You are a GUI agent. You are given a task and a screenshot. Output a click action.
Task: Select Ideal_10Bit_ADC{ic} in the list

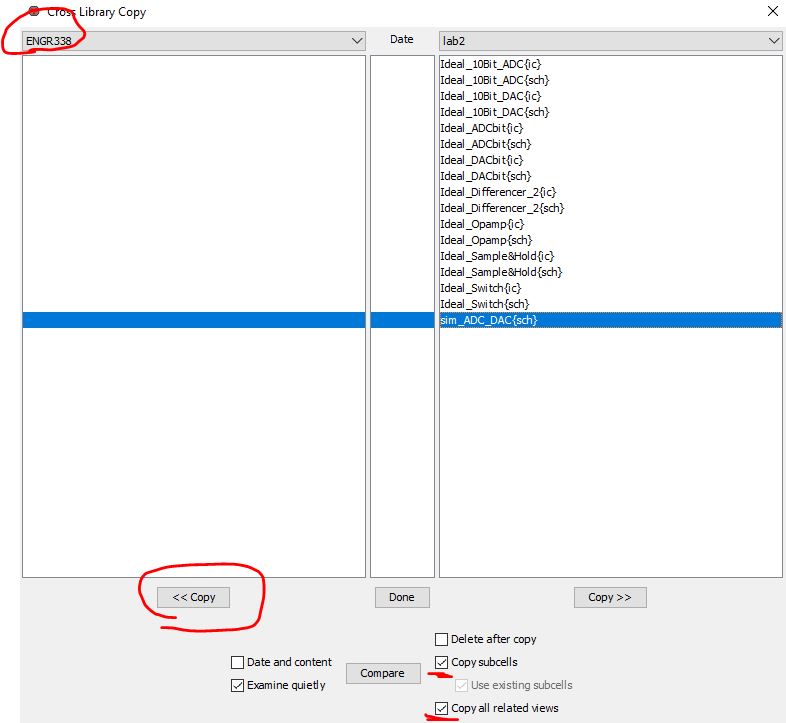point(490,64)
